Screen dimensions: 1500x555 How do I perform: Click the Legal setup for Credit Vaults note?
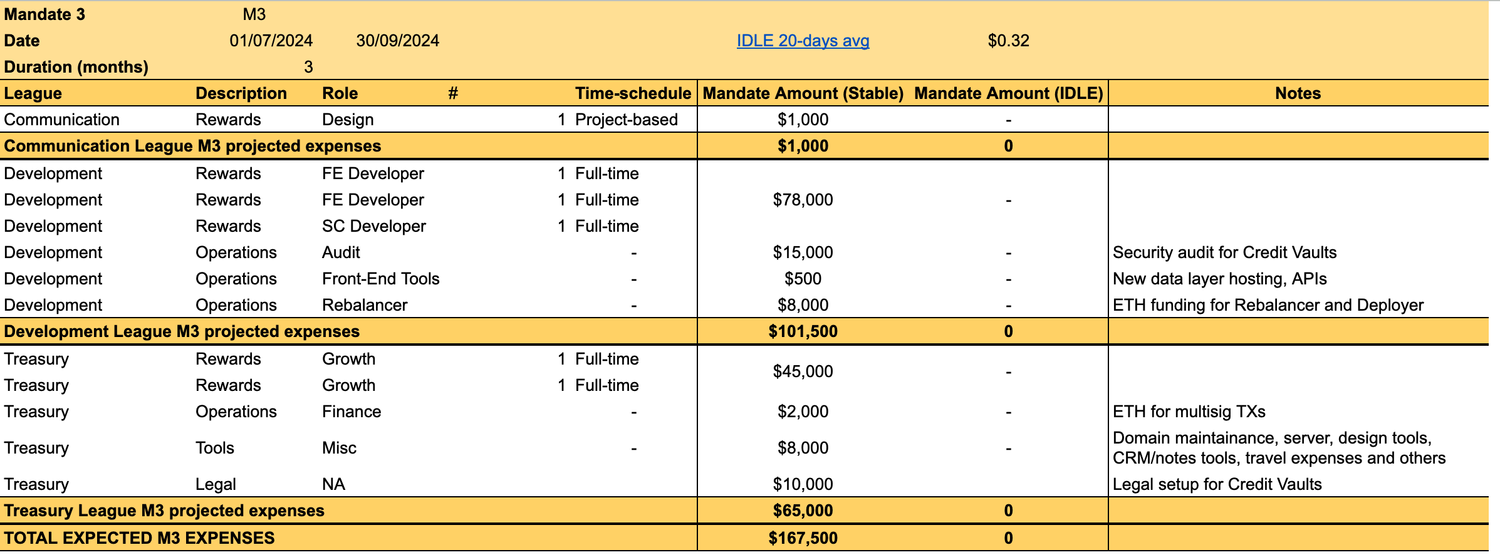coord(1217,485)
